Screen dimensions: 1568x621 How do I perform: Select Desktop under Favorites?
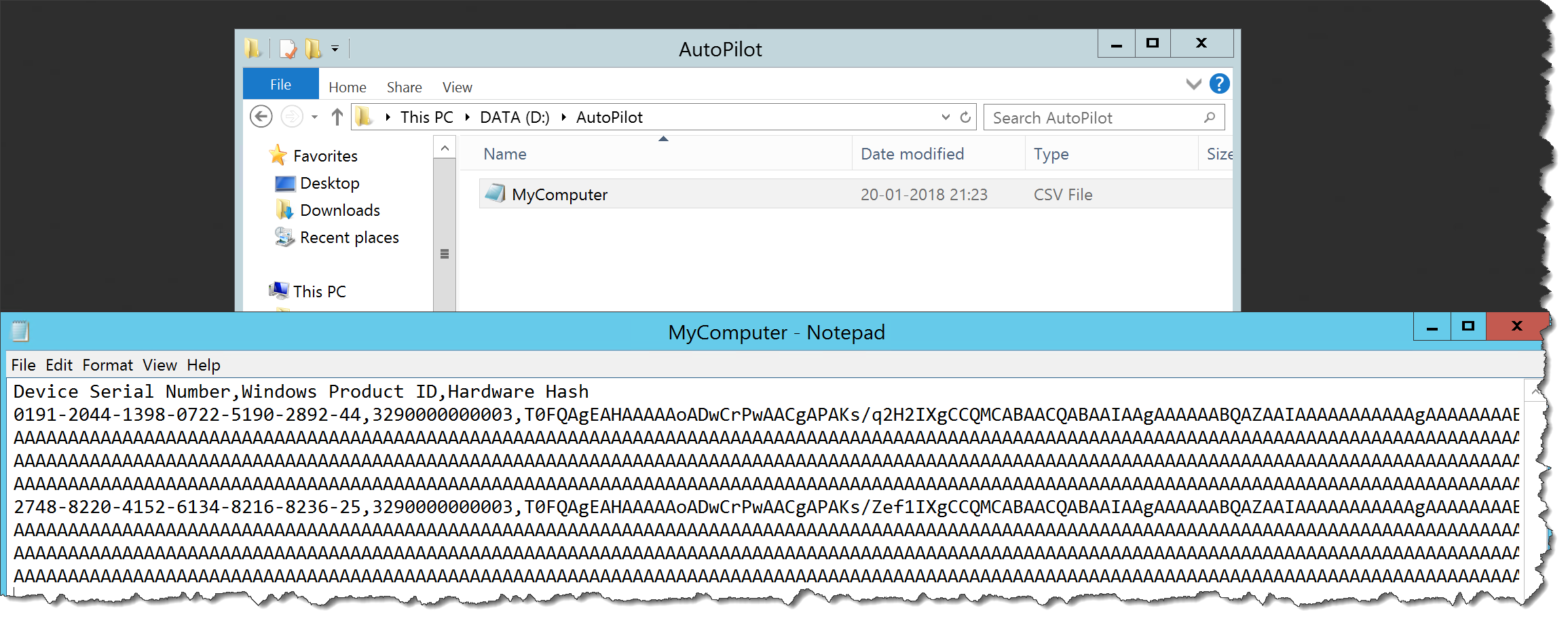pos(329,183)
